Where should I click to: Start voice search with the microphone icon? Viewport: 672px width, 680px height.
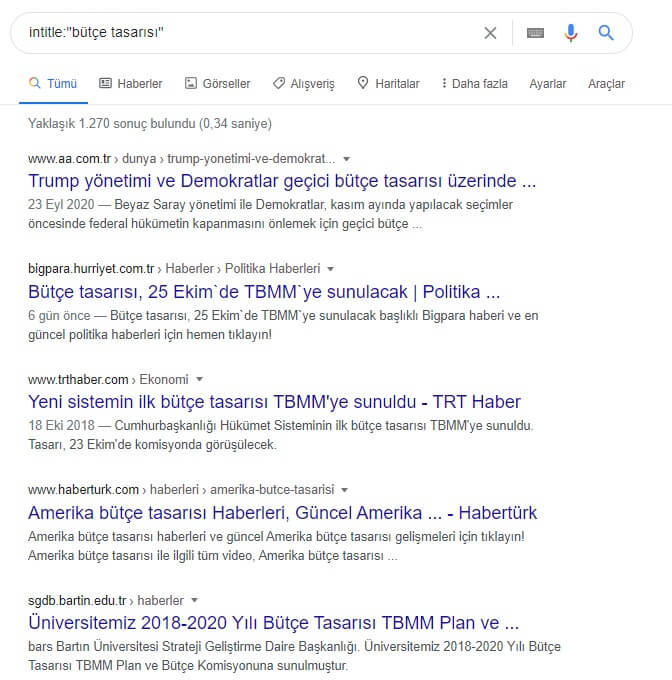(x=571, y=33)
